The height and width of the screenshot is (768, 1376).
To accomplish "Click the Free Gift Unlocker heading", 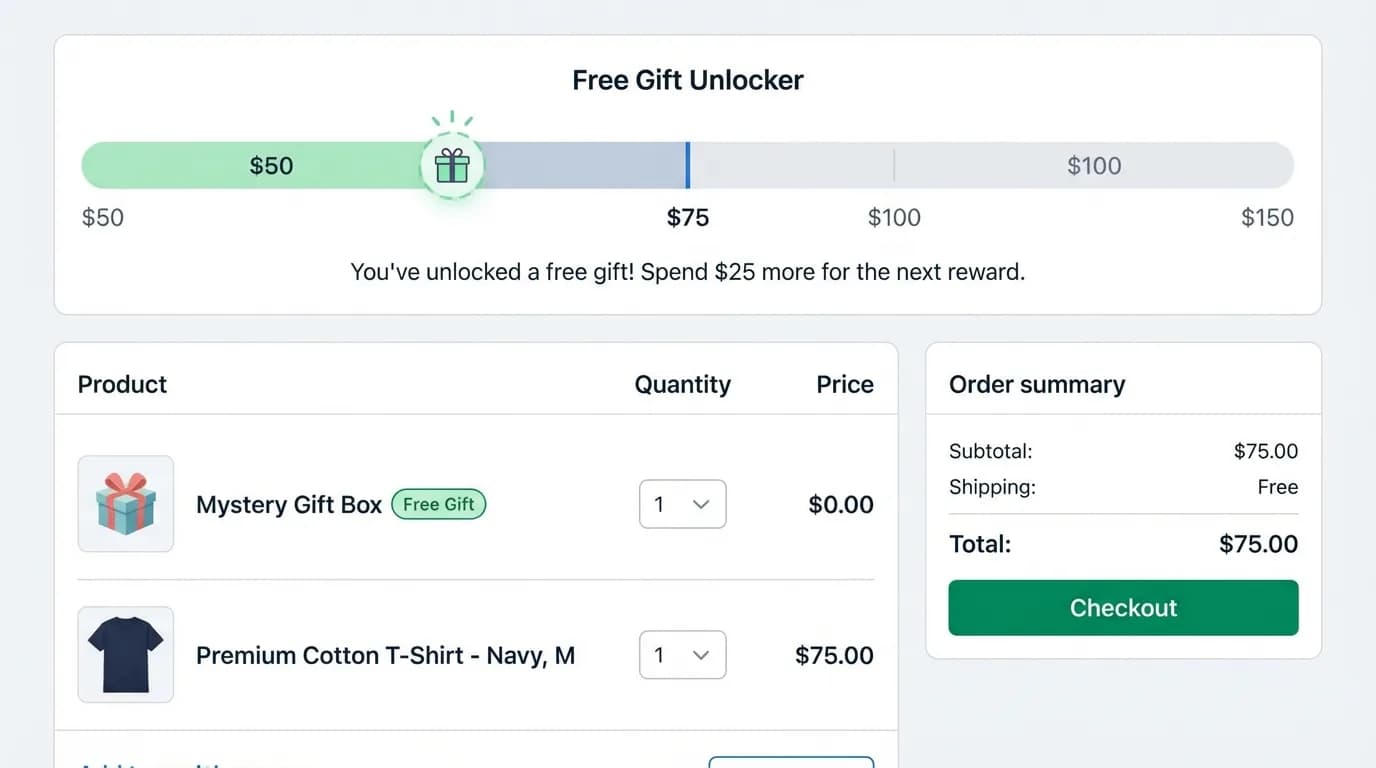I will pyautogui.click(x=688, y=80).
